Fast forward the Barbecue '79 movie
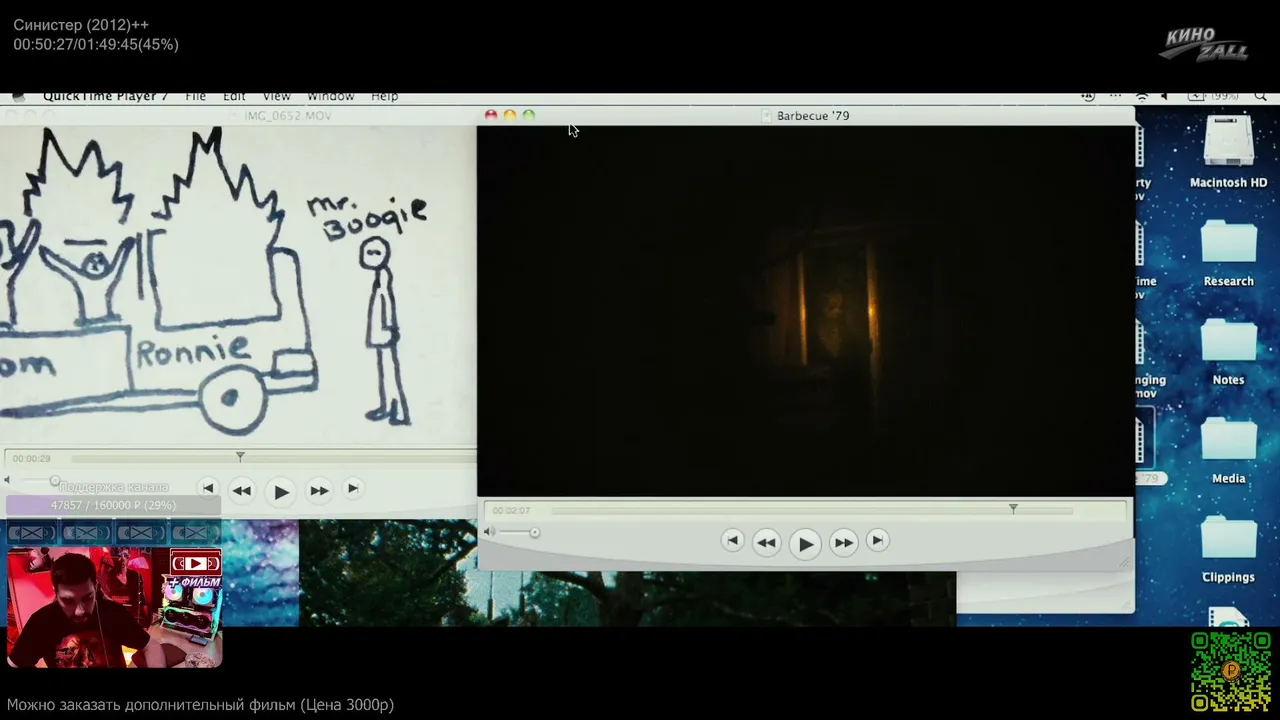 click(x=844, y=543)
